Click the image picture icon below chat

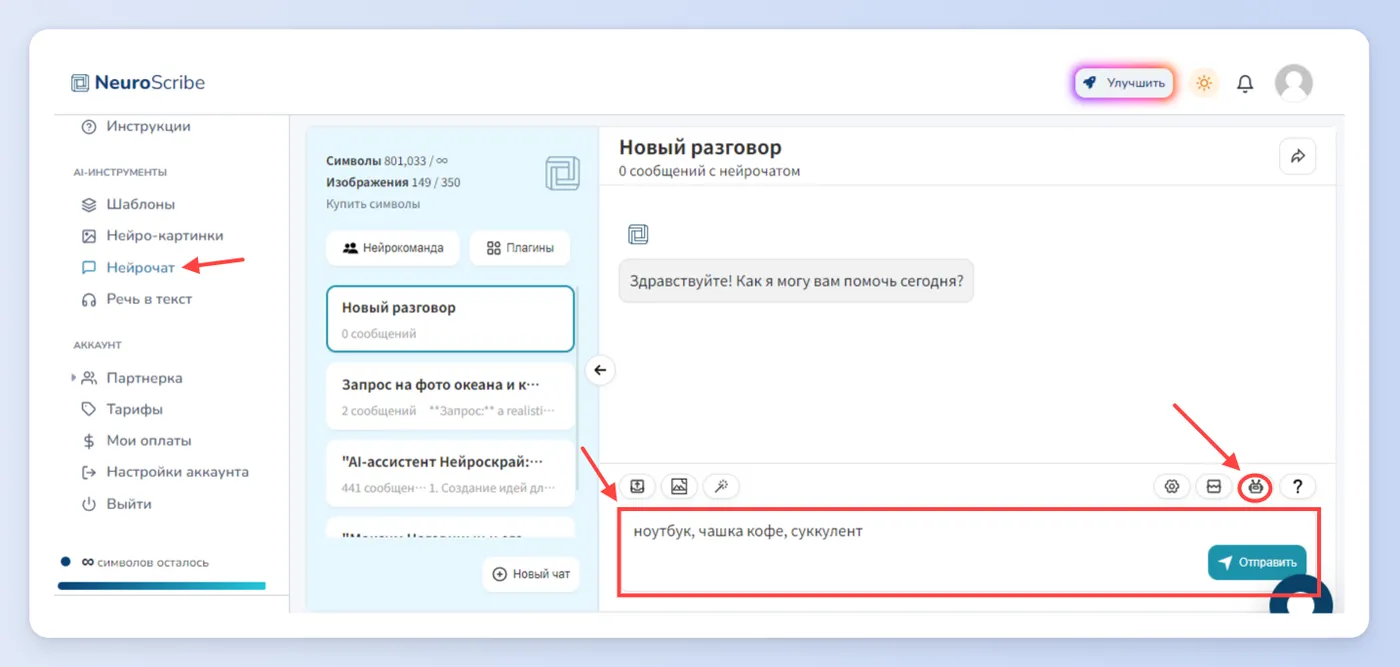coord(679,487)
